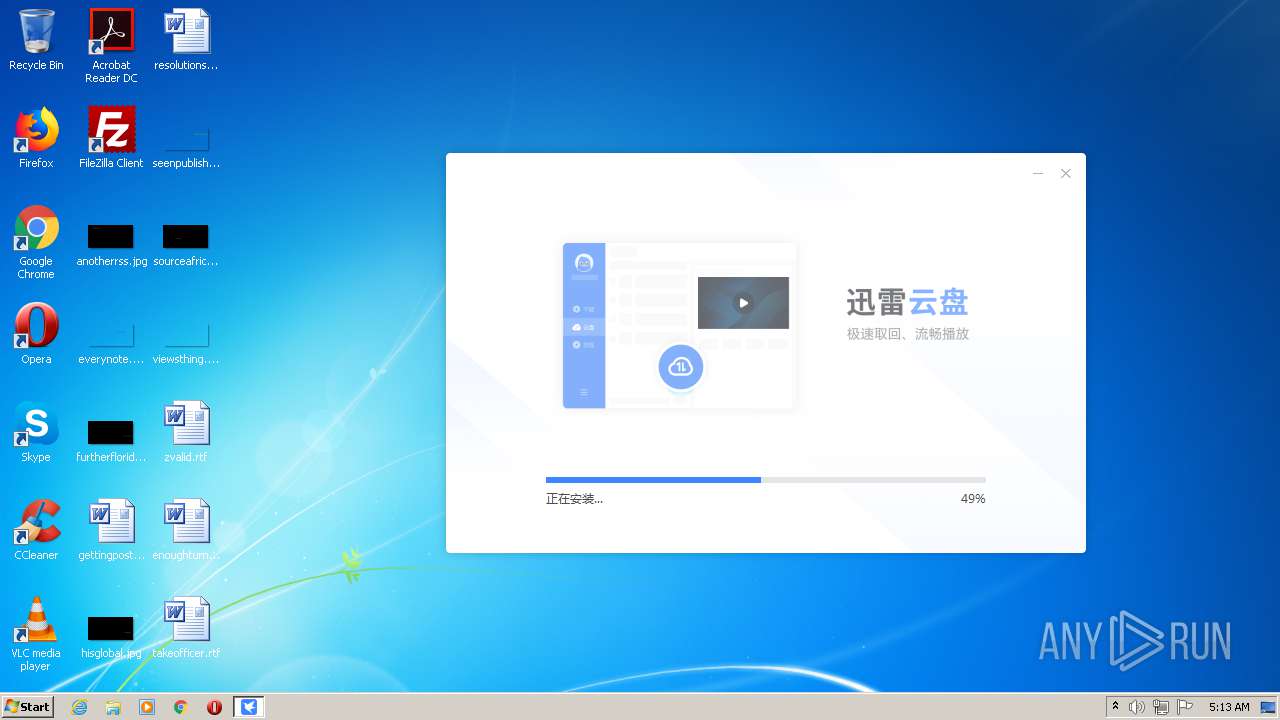This screenshot has width=1280, height=720.
Task: Select anotherrss.jpg image file
Action: 111,245
